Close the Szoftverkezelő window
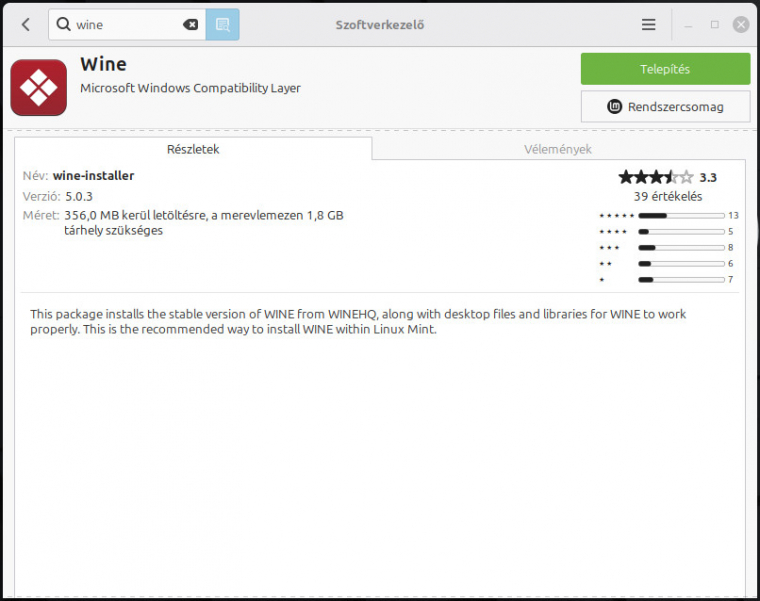The height and width of the screenshot is (601, 760). (740, 24)
